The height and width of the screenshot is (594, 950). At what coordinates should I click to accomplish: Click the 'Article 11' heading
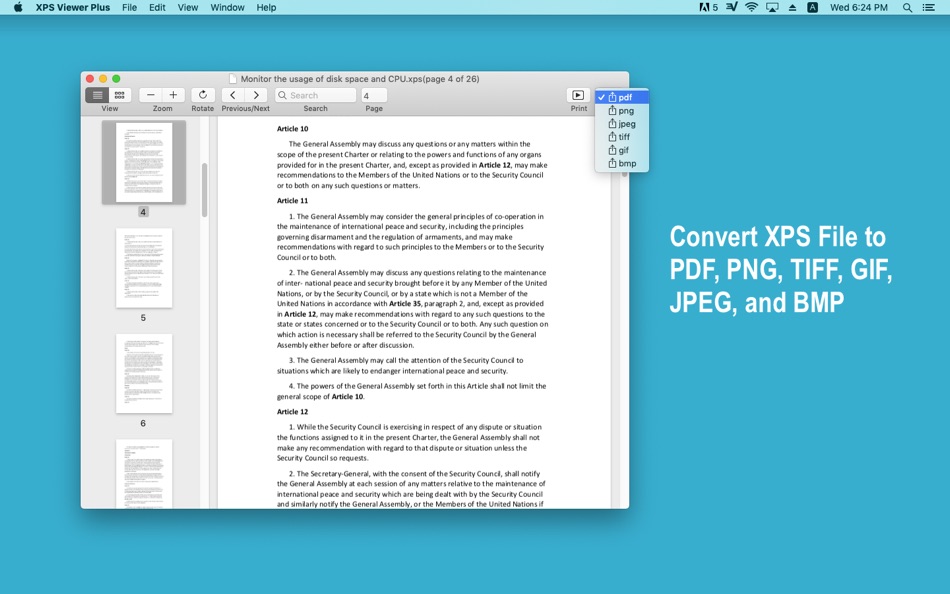293,201
